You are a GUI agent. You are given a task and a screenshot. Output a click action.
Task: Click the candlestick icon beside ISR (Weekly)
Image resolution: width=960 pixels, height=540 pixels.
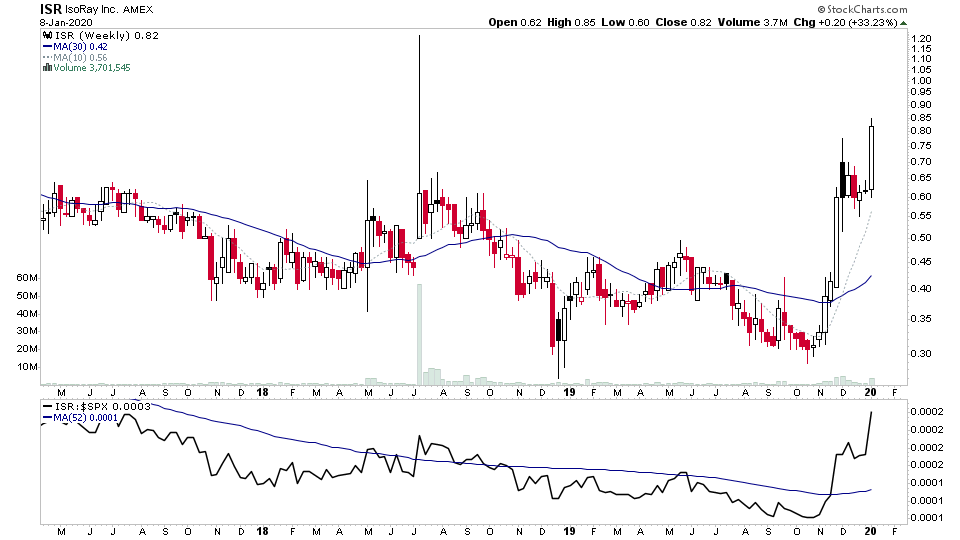pyautogui.click(x=47, y=36)
